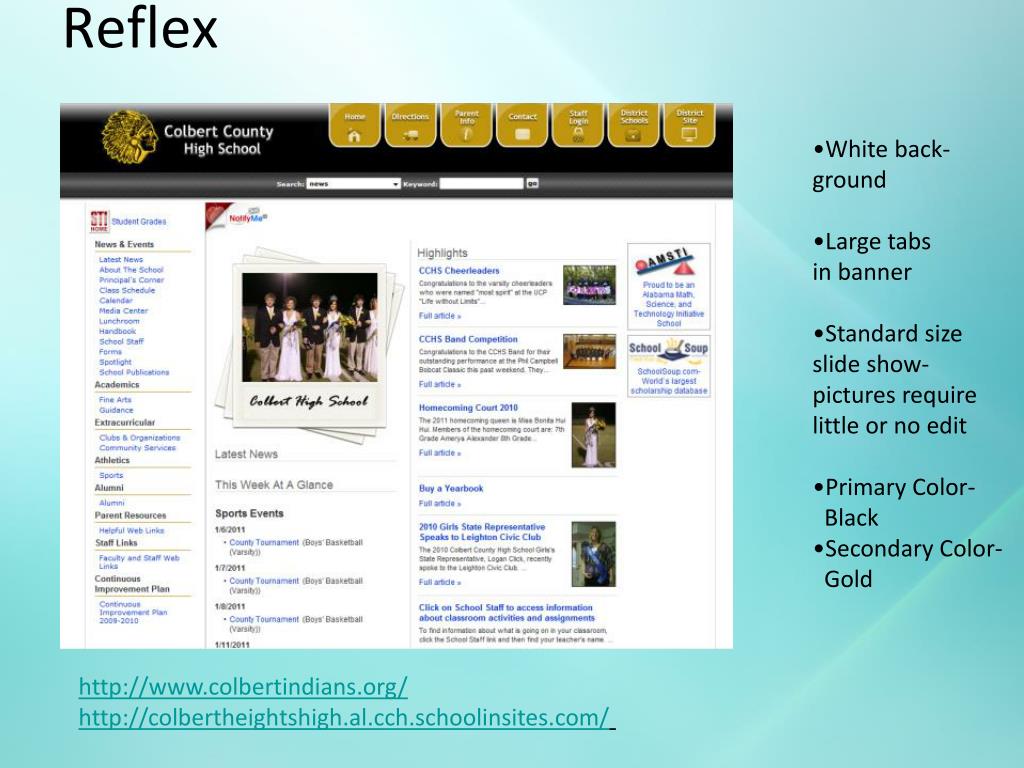1024x768 pixels.
Task: Open the Sports link under Athletics
Action: point(111,475)
